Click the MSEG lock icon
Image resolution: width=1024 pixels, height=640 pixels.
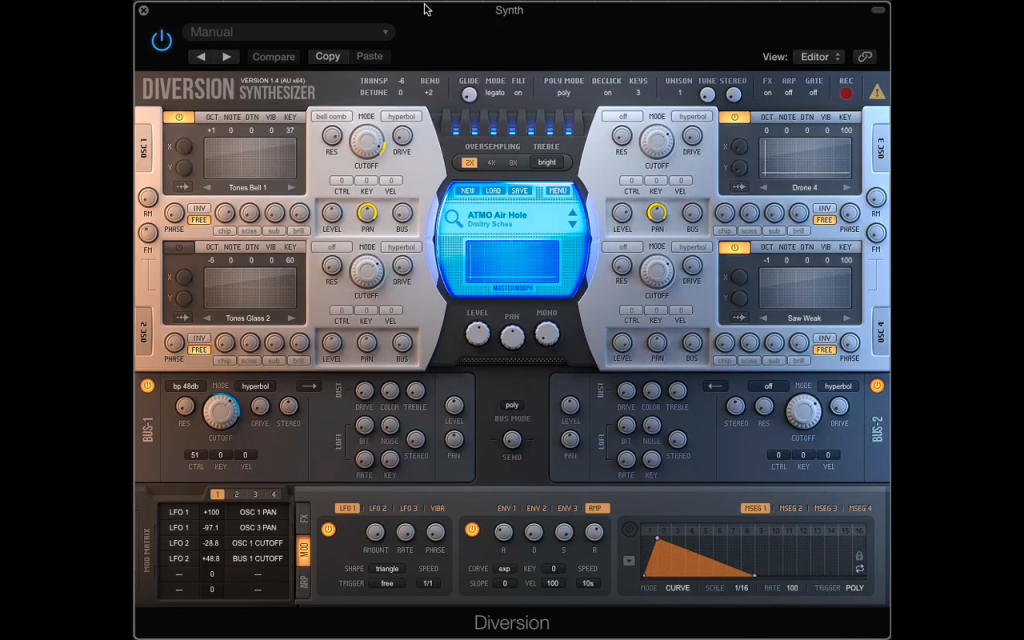pyautogui.click(x=859, y=556)
